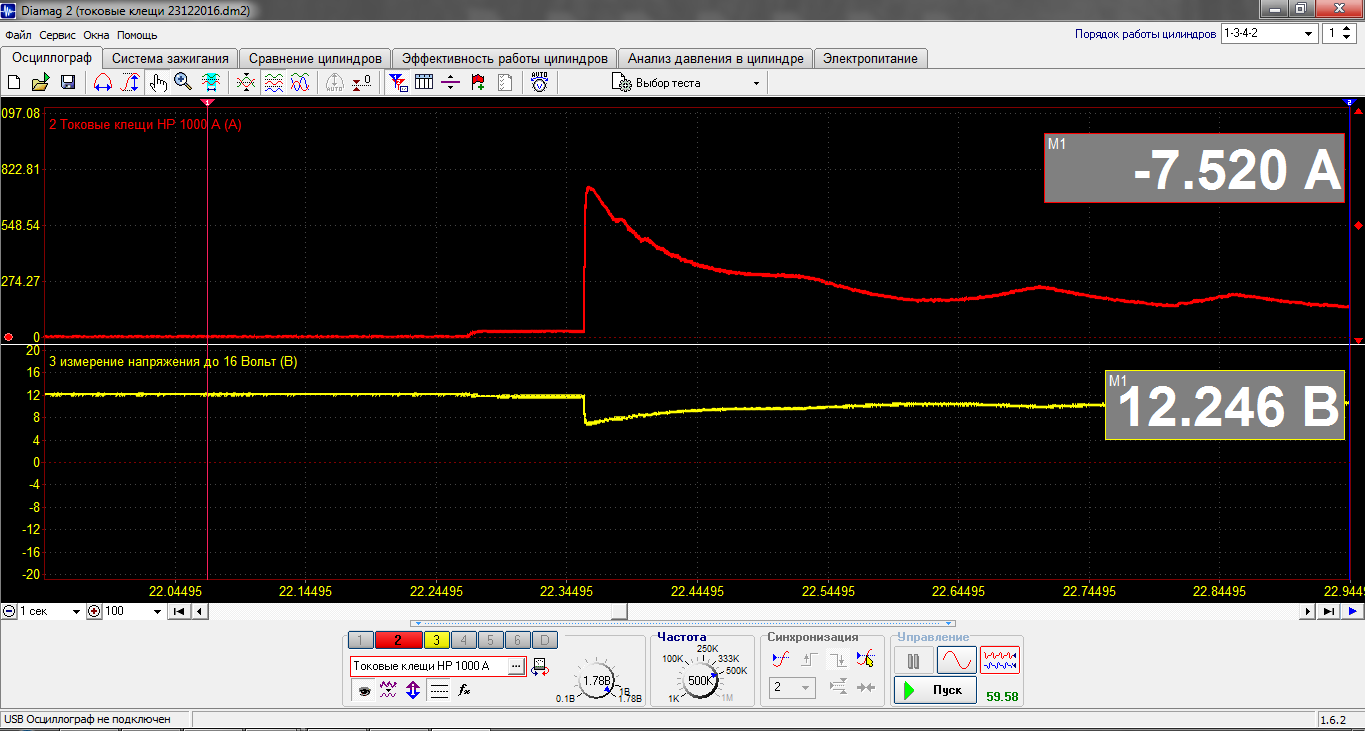Screen dimensions: 1365x731
Task: Open the Окна menu
Action: click(96, 35)
